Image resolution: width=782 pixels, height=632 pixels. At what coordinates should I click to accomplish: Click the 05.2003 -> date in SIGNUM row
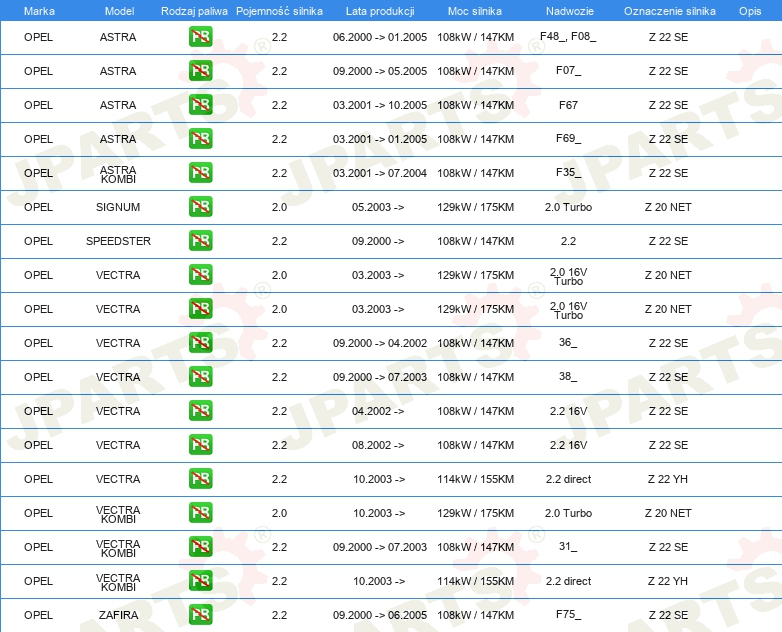tap(378, 207)
